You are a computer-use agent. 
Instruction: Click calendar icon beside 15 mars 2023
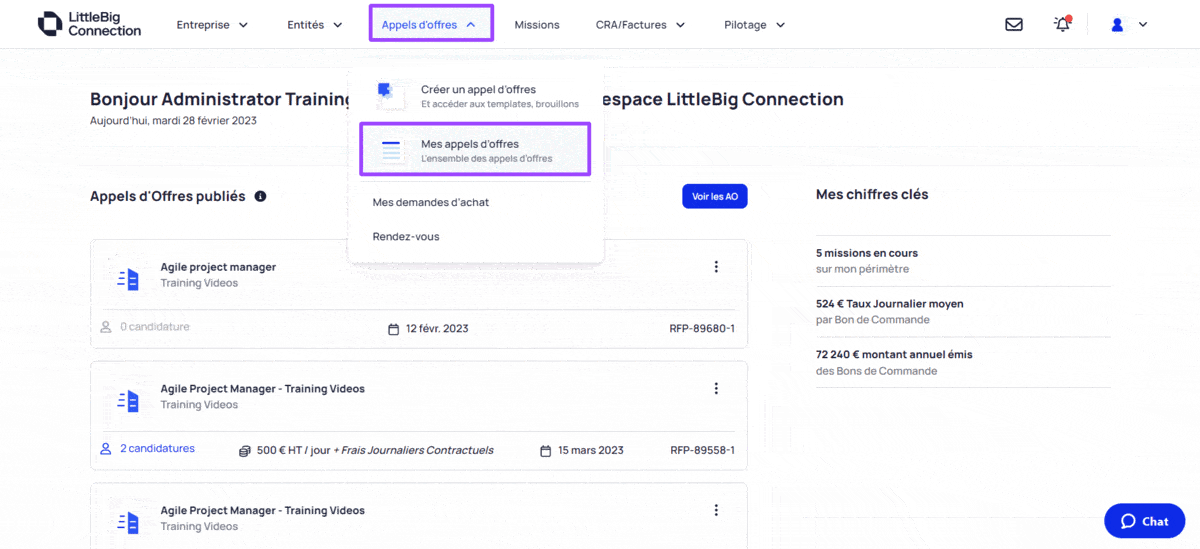pyautogui.click(x=546, y=450)
